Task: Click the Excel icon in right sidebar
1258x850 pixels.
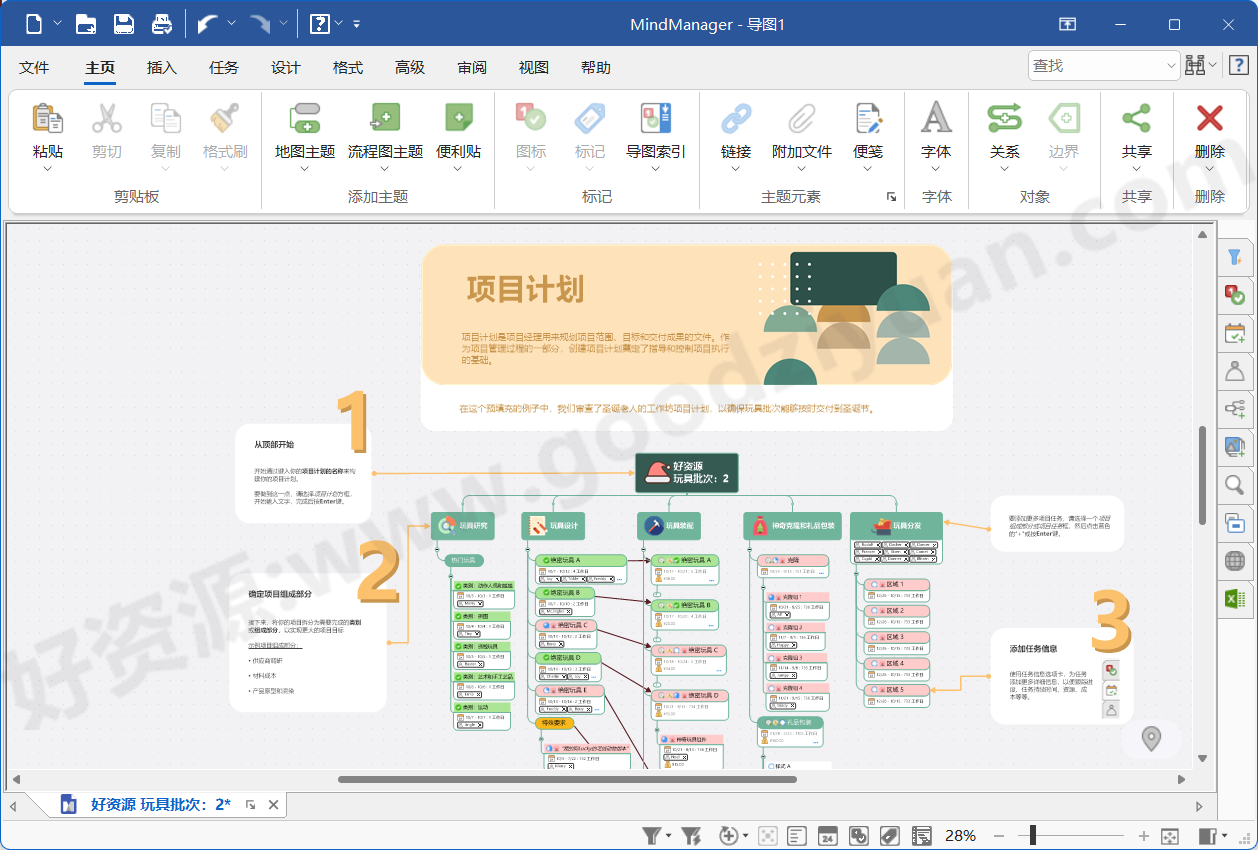Action: point(1236,598)
